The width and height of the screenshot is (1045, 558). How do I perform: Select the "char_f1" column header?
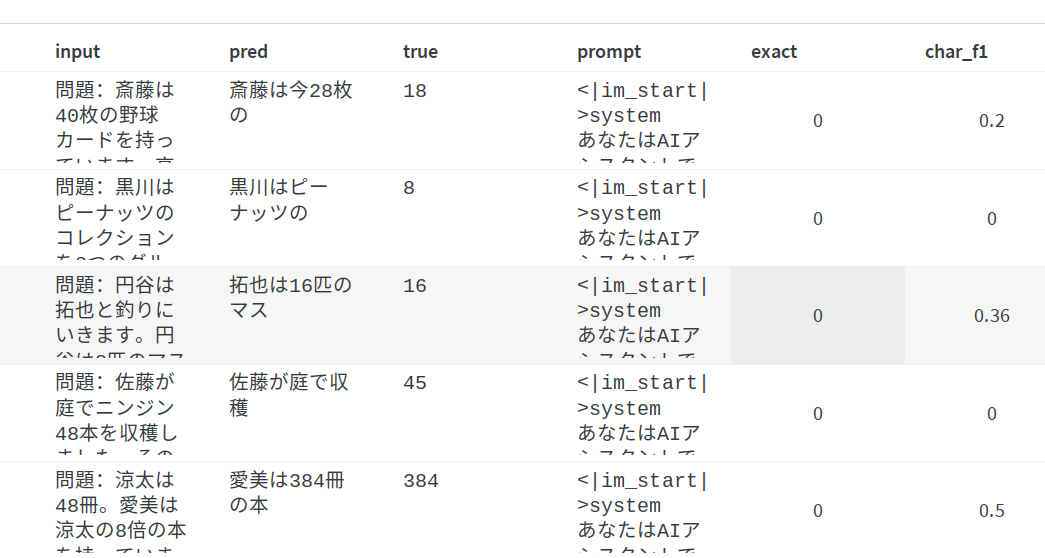click(x=956, y=52)
